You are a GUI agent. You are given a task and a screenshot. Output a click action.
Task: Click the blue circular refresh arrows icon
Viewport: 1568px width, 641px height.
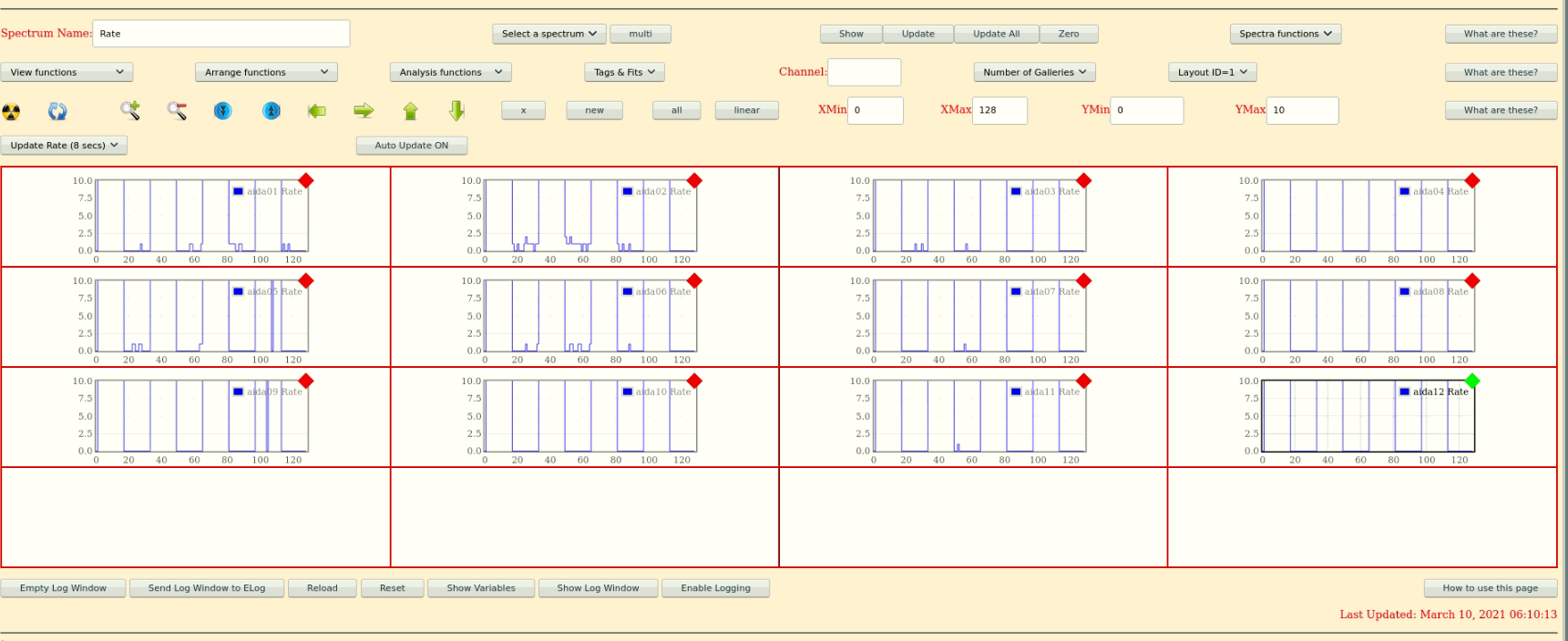point(57,111)
